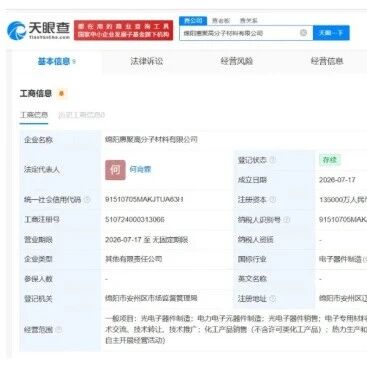The height and width of the screenshot is (367, 367).
Task: Open help icon next to 注册资本
Action: click(x=272, y=200)
